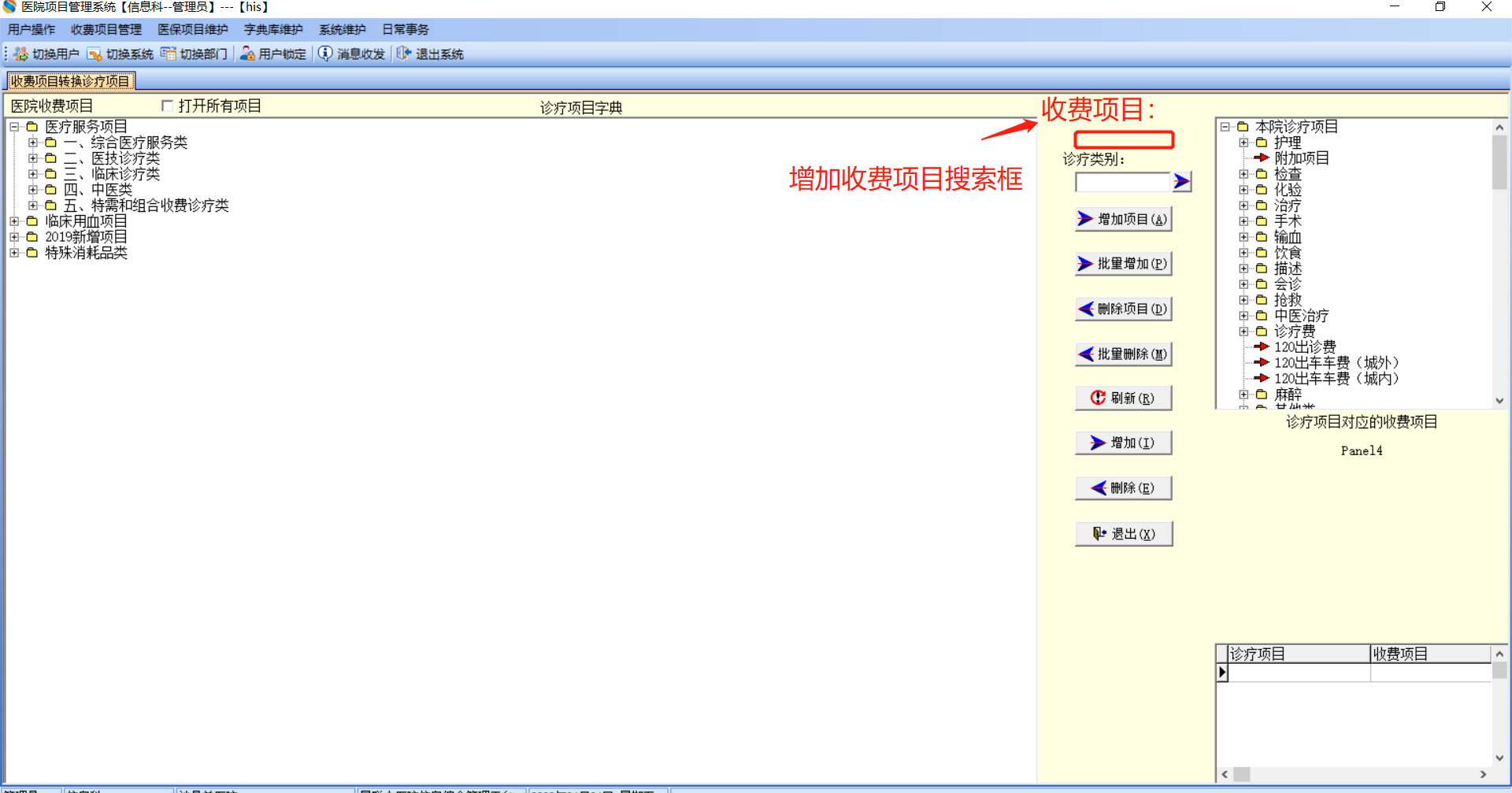Click the 批量增加(P) button
Image resolution: width=1512 pixels, height=793 pixels.
click(1123, 264)
